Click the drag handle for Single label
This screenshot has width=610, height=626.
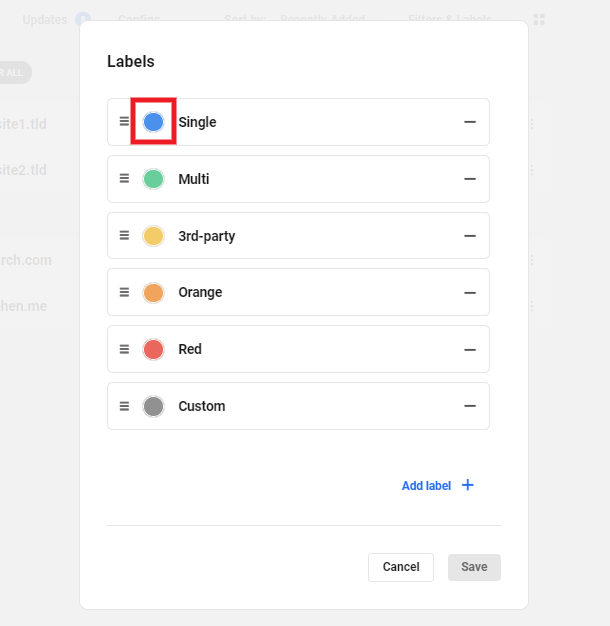point(124,122)
